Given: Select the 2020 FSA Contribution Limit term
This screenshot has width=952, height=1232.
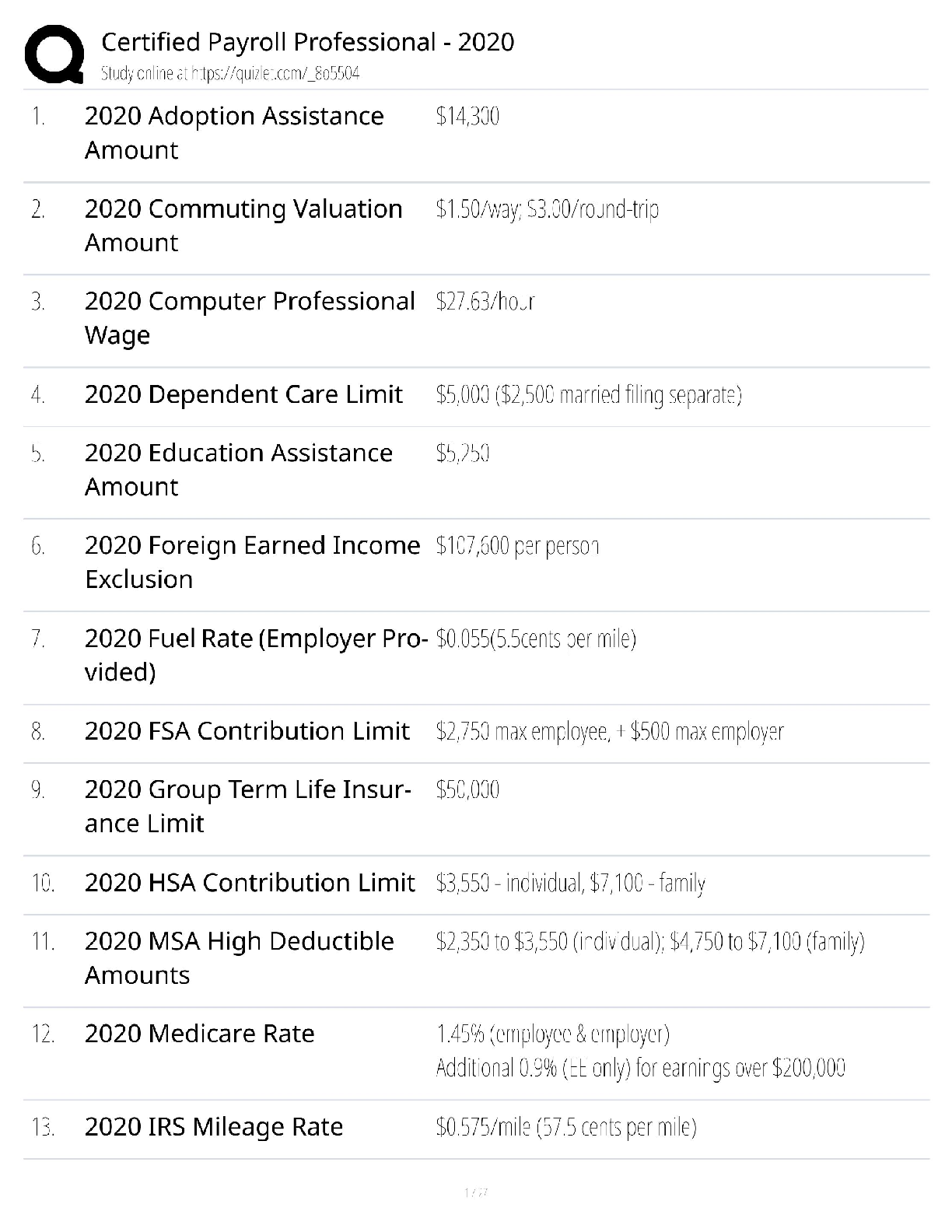Looking at the screenshot, I should pos(247,732).
